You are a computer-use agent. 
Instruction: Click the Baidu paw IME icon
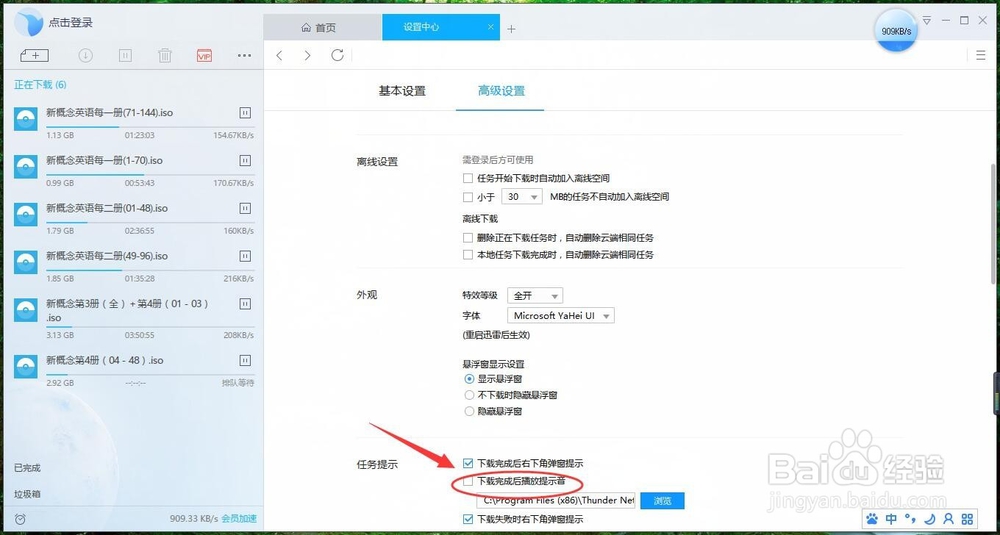873,518
